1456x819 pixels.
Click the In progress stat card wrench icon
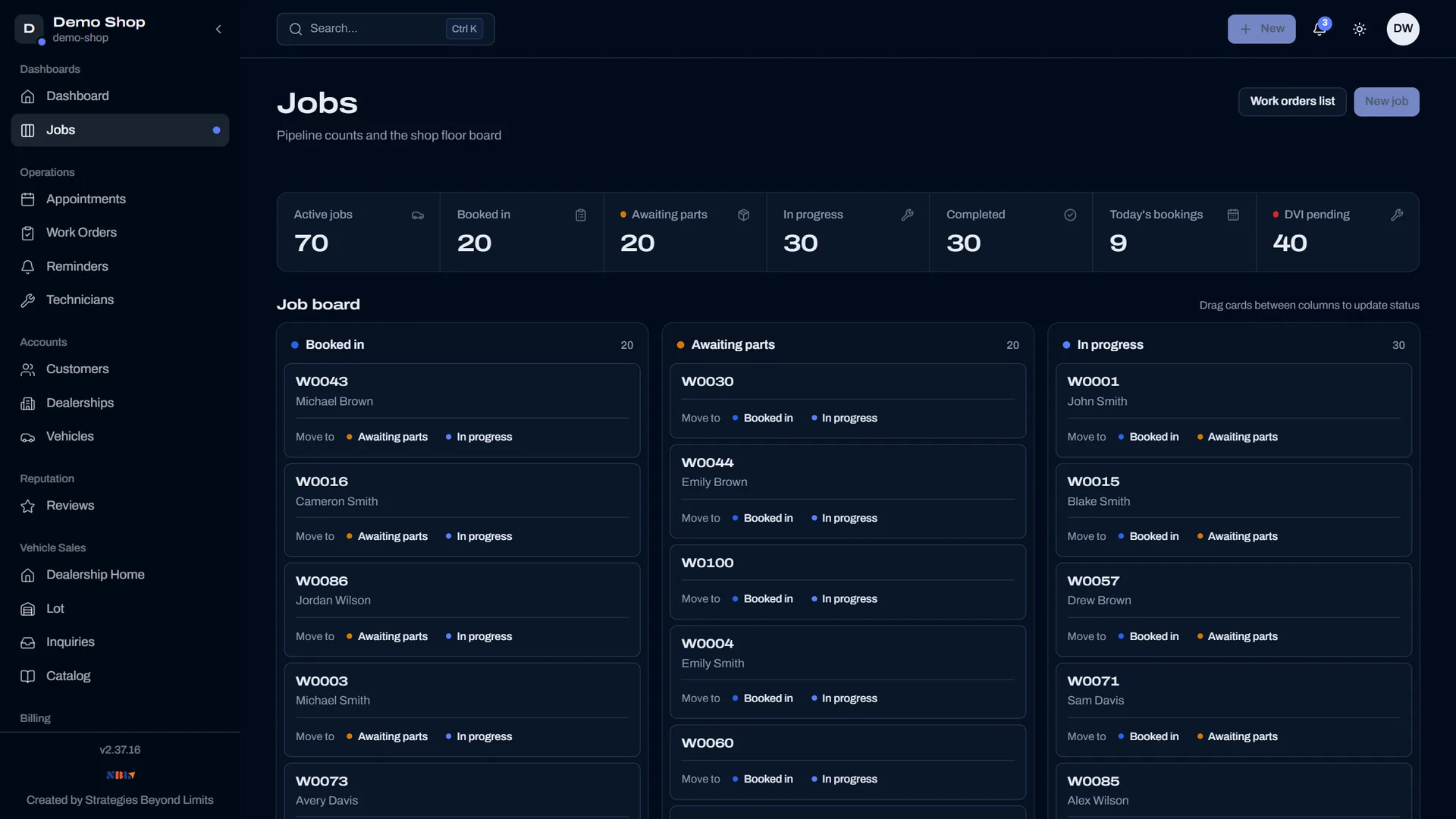pyautogui.click(x=907, y=215)
